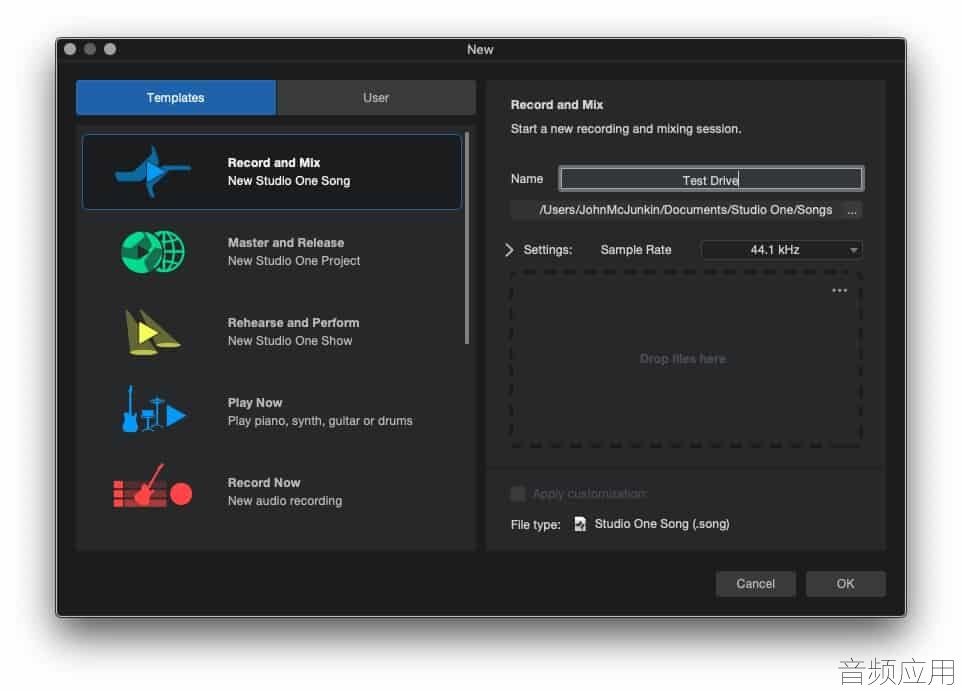This screenshot has height=691, width=962.
Task: Switch to the User tab
Action: click(376, 98)
